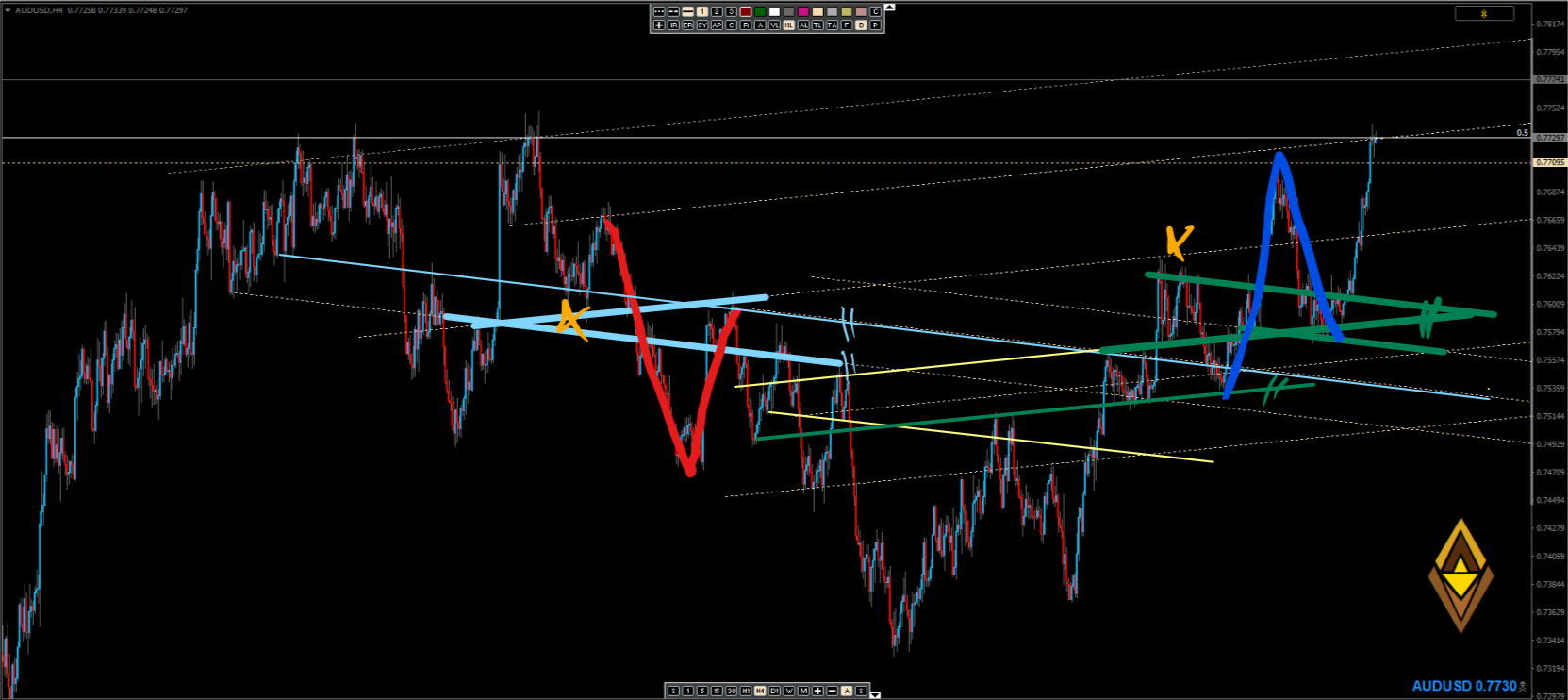Click the P tool button

click(875, 25)
